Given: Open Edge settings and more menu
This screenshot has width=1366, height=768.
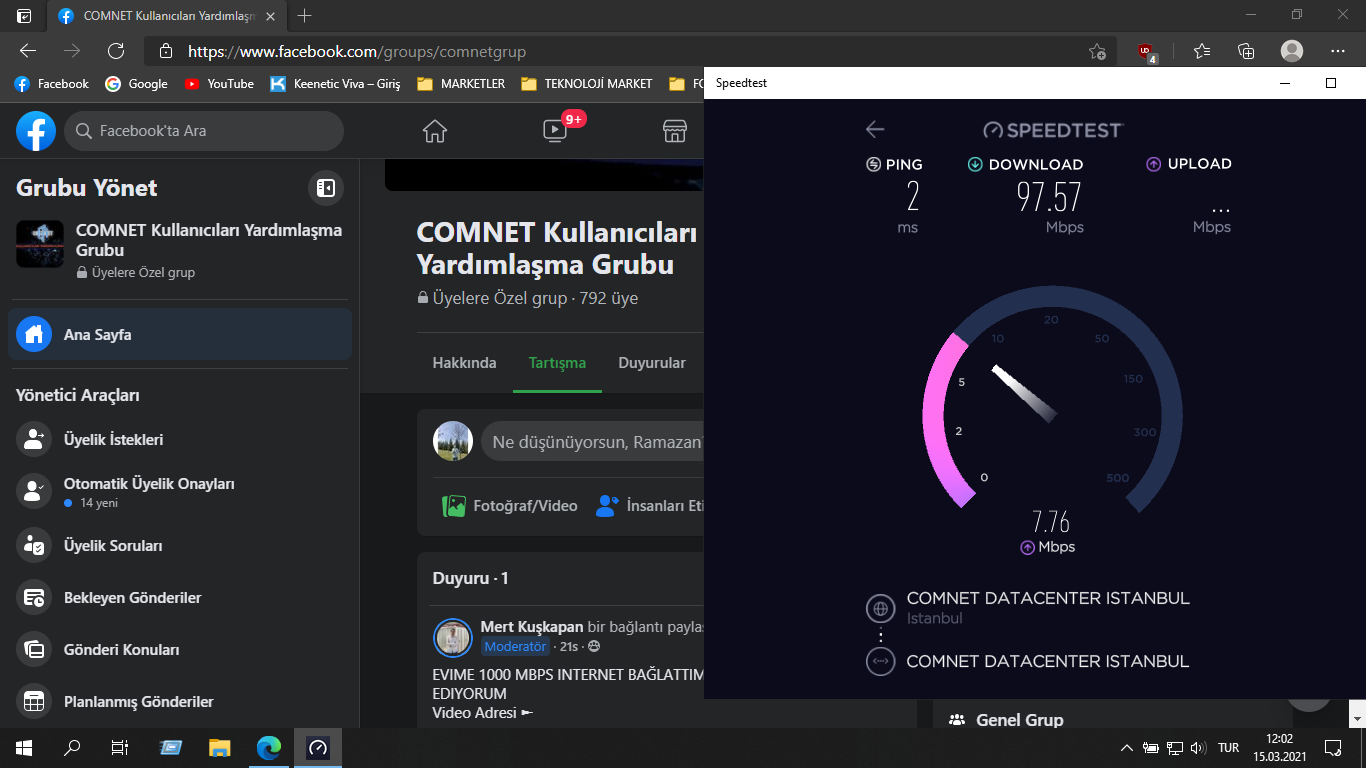Looking at the screenshot, I should 1338,51.
